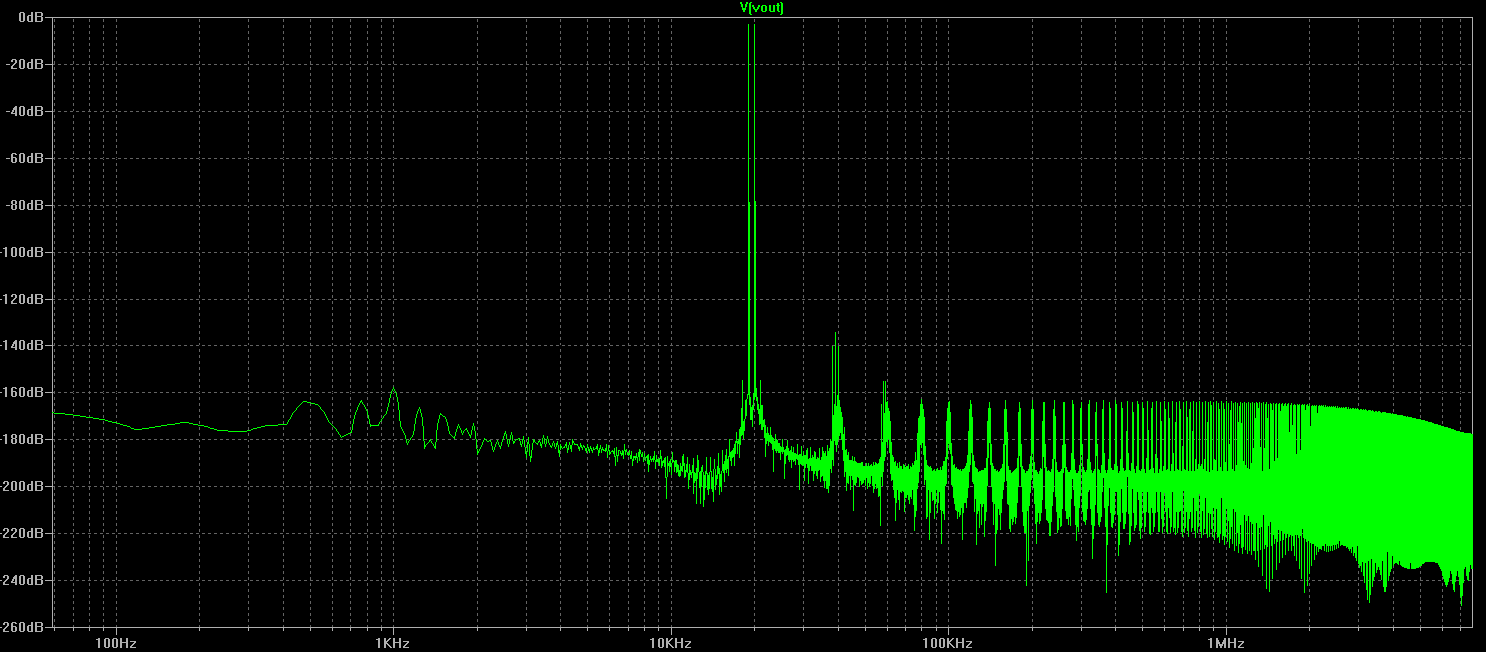Click the 100KHz frequency axis label
This screenshot has width=1486, height=652.
(947, 641)
